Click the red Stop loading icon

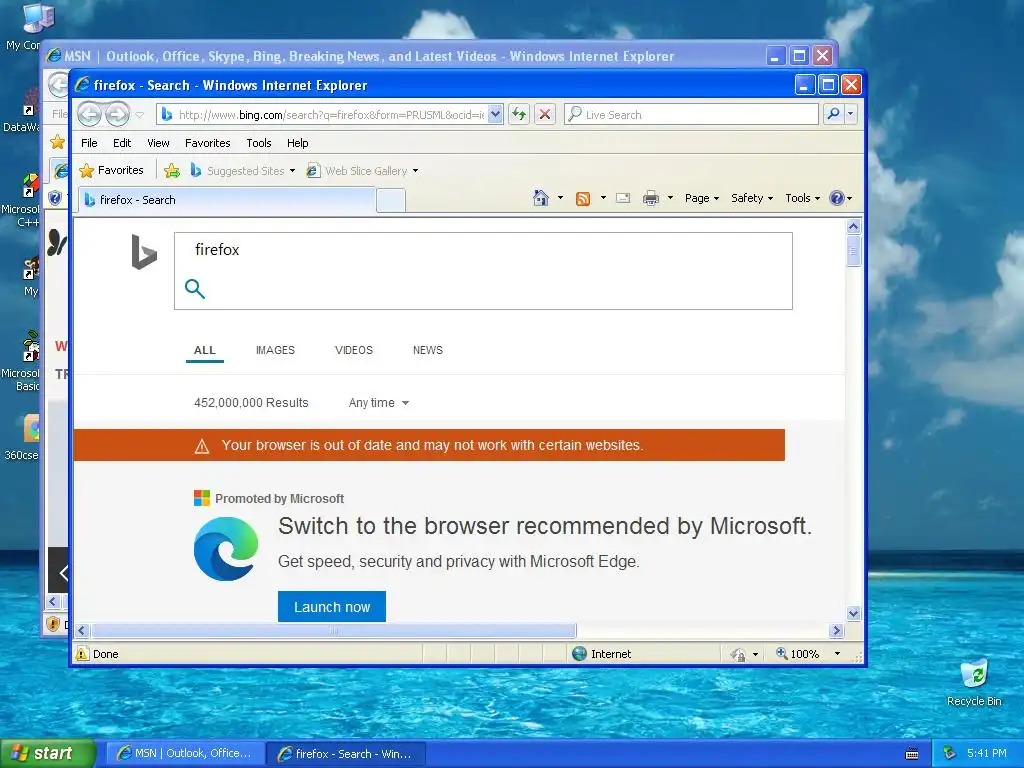[545, 114]
